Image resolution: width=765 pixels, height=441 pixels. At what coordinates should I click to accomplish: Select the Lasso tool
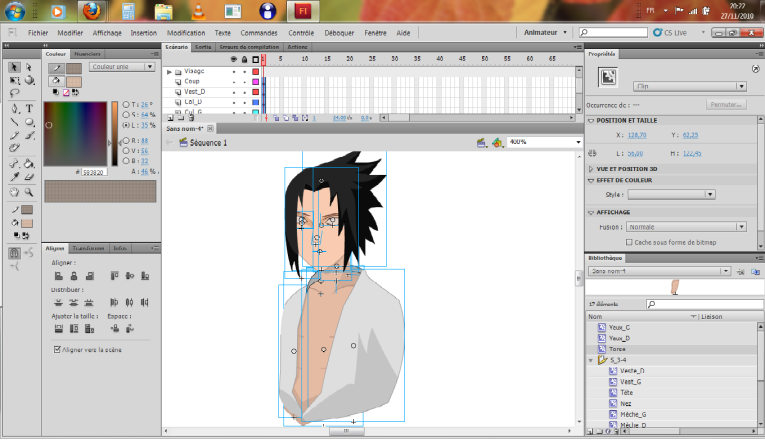pos(14,93)
